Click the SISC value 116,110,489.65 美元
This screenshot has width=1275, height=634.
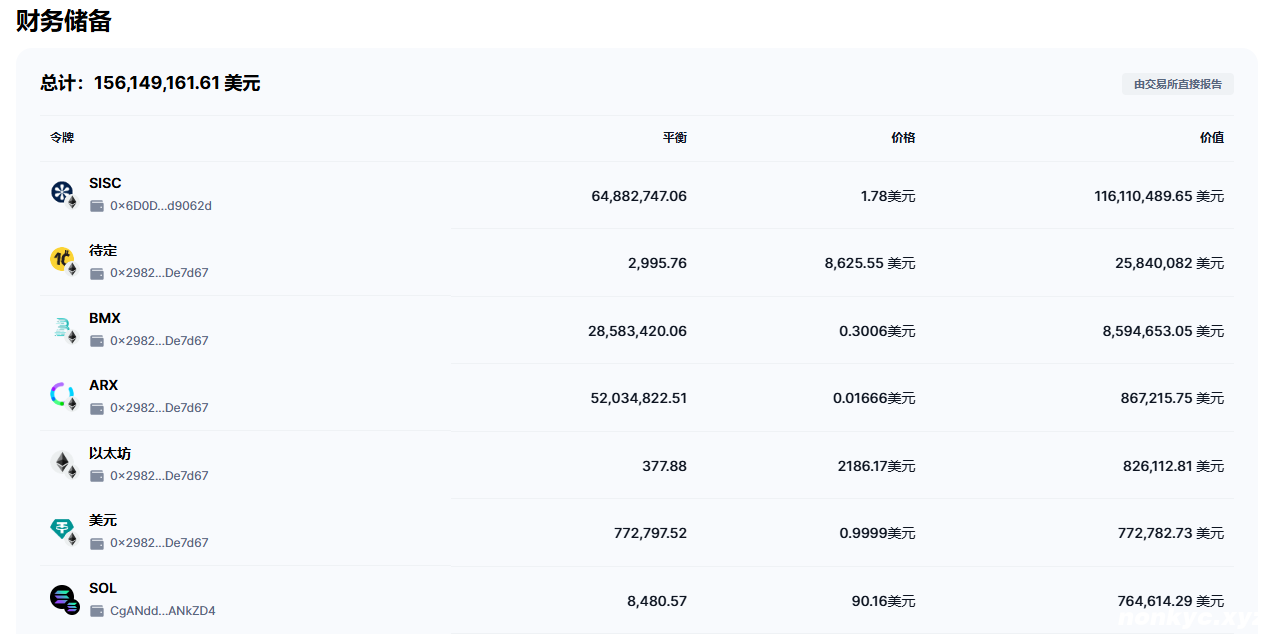click(1158, 196)
